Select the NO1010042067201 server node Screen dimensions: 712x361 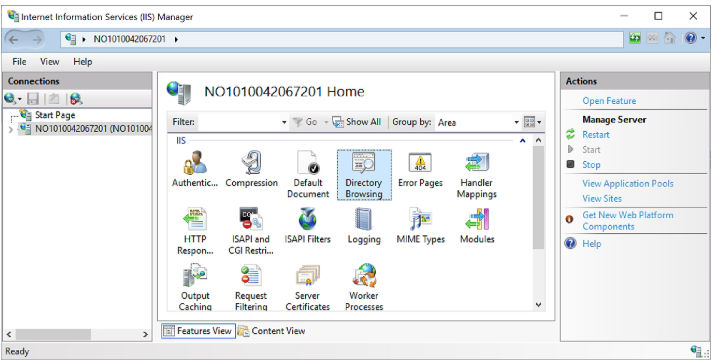pyautogui.click(x=93, y=129)
